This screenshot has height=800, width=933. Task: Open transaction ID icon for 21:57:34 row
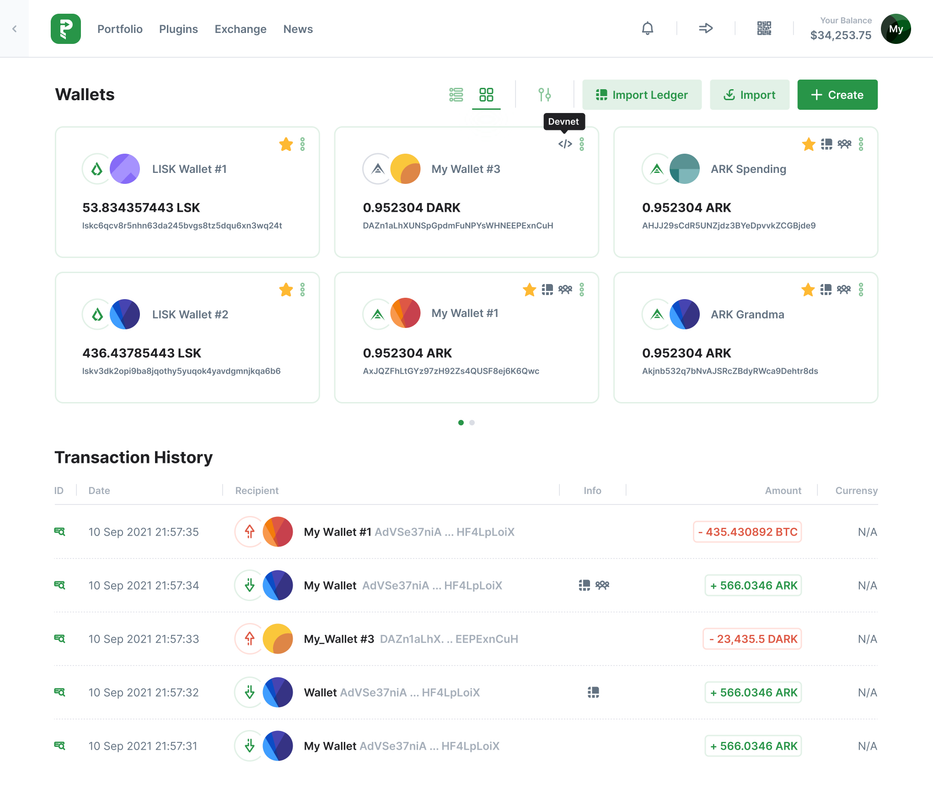coord(60,585)
